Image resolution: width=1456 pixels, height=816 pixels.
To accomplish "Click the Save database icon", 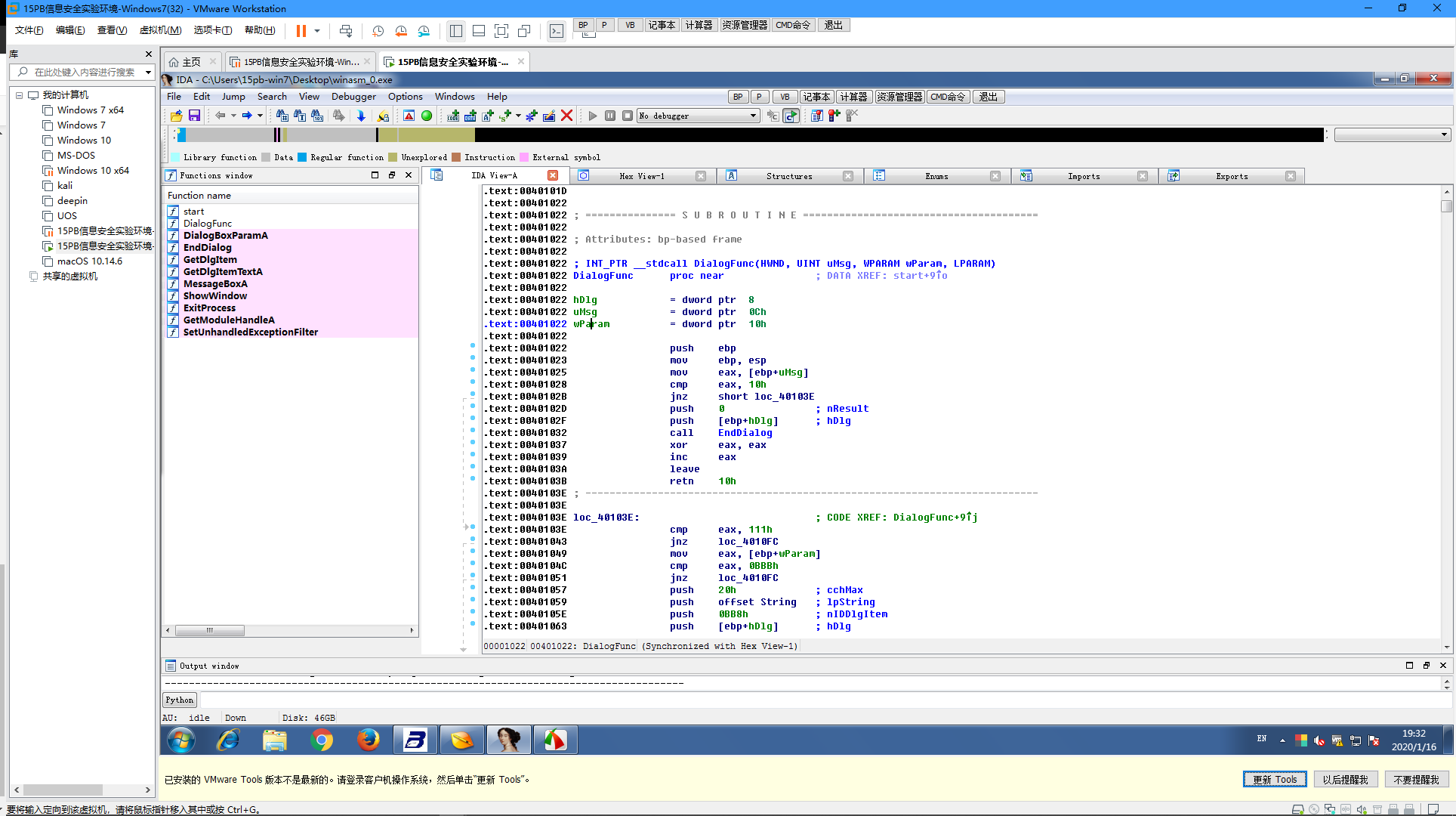I will pyautogui.click(x=194, y=116).
